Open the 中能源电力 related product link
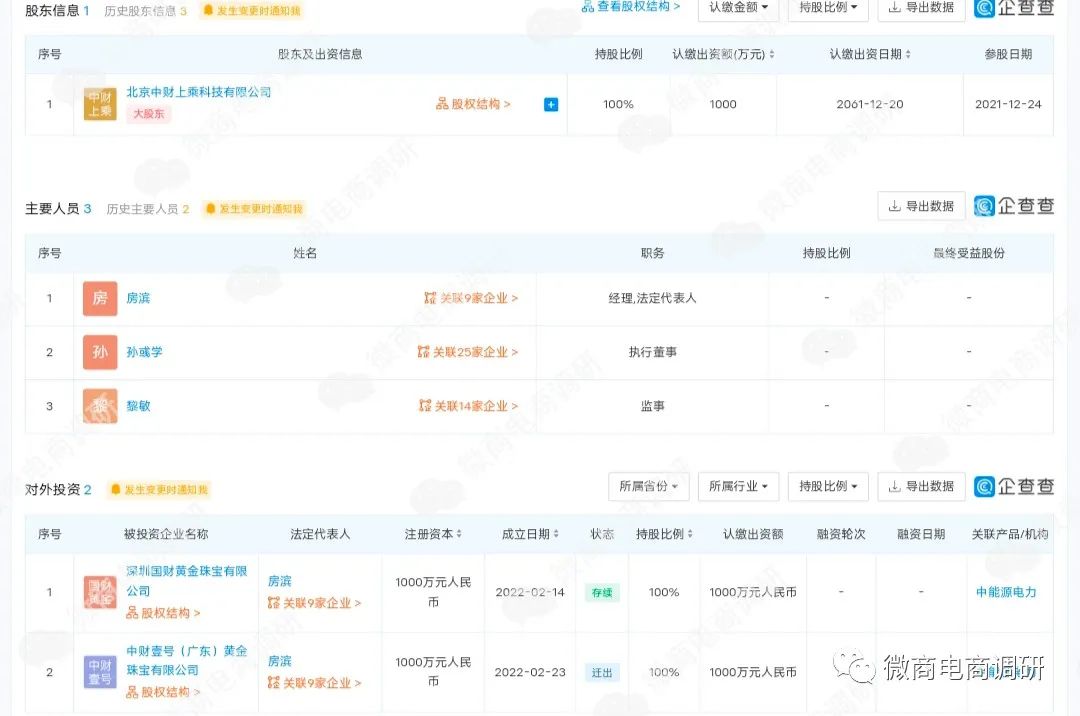Screen dimensions: 1080x716 coord(1006,592)
